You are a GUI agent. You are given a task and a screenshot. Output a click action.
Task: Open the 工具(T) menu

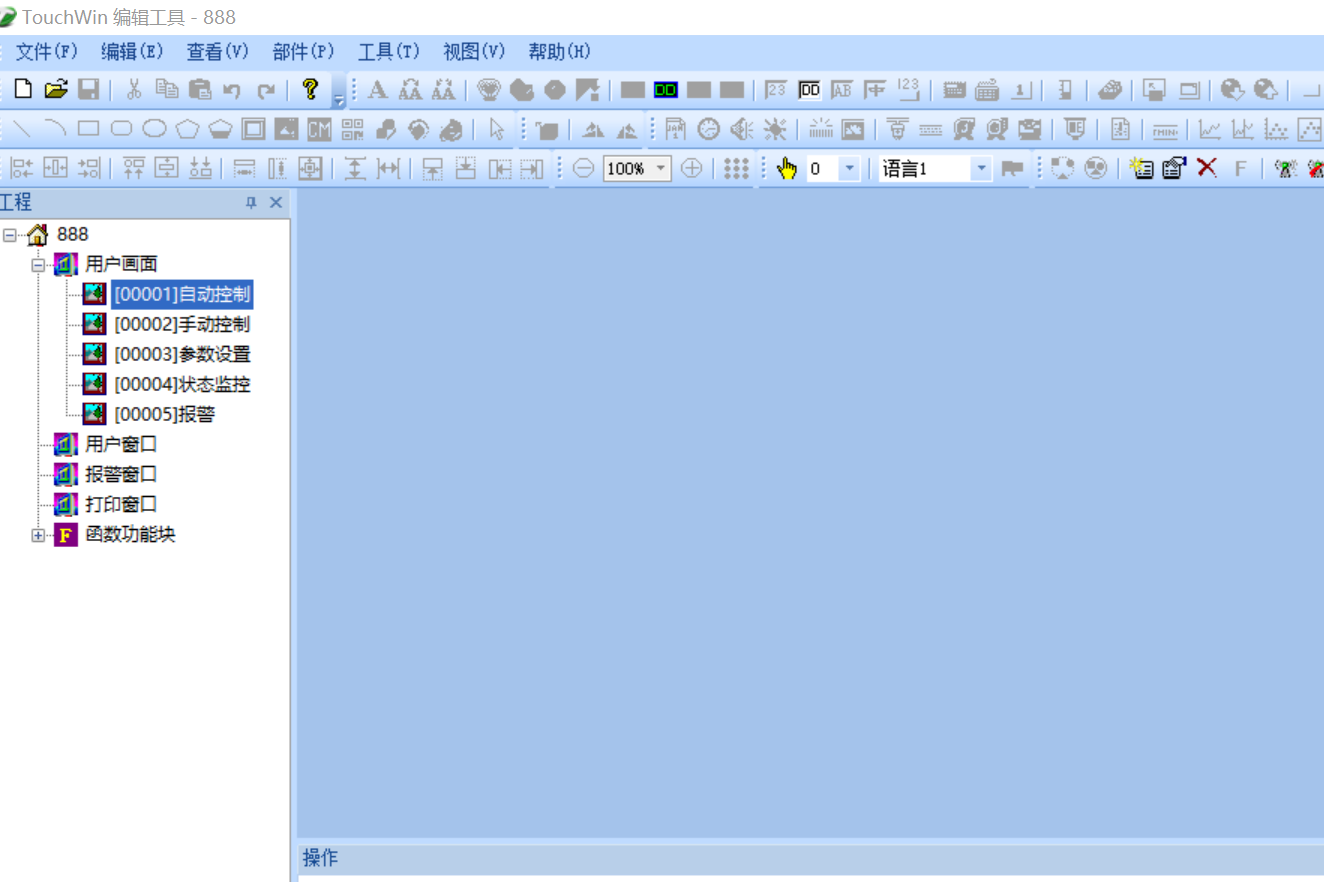[x=389, y=52]
